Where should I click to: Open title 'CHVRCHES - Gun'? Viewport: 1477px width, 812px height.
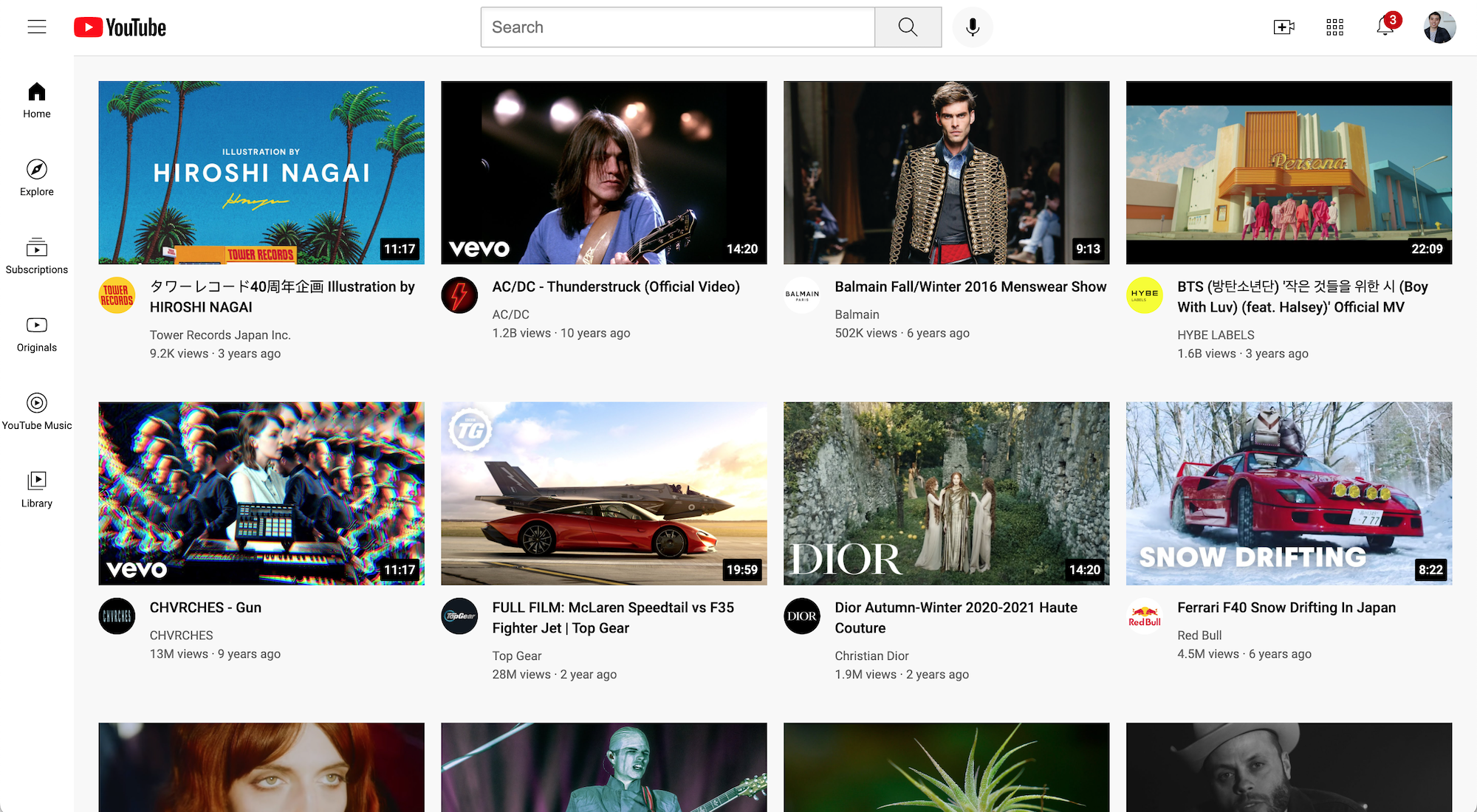205,608
